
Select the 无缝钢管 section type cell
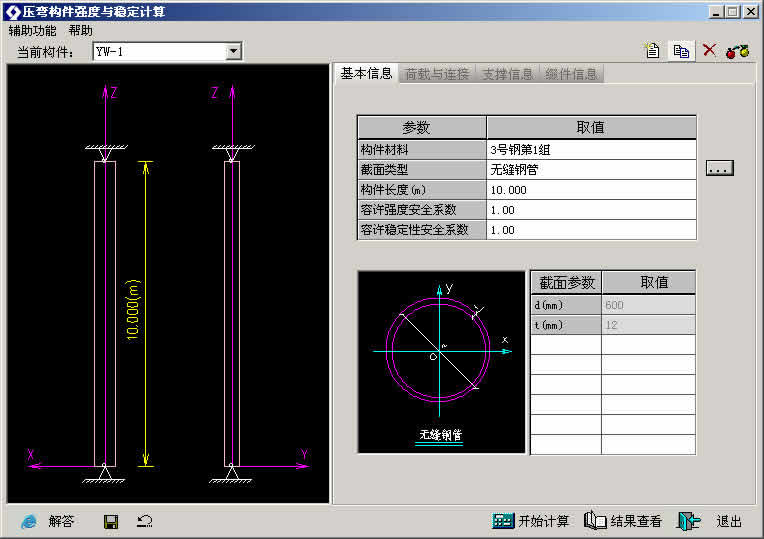coord(591,170)
